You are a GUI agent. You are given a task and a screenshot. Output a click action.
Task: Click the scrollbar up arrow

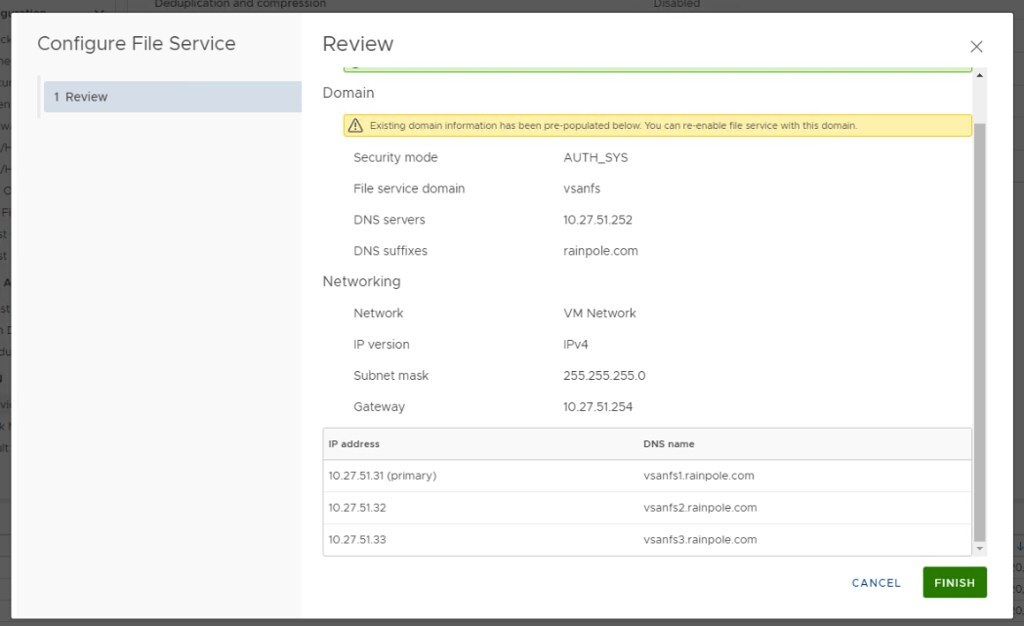click(x=980, y=76)
